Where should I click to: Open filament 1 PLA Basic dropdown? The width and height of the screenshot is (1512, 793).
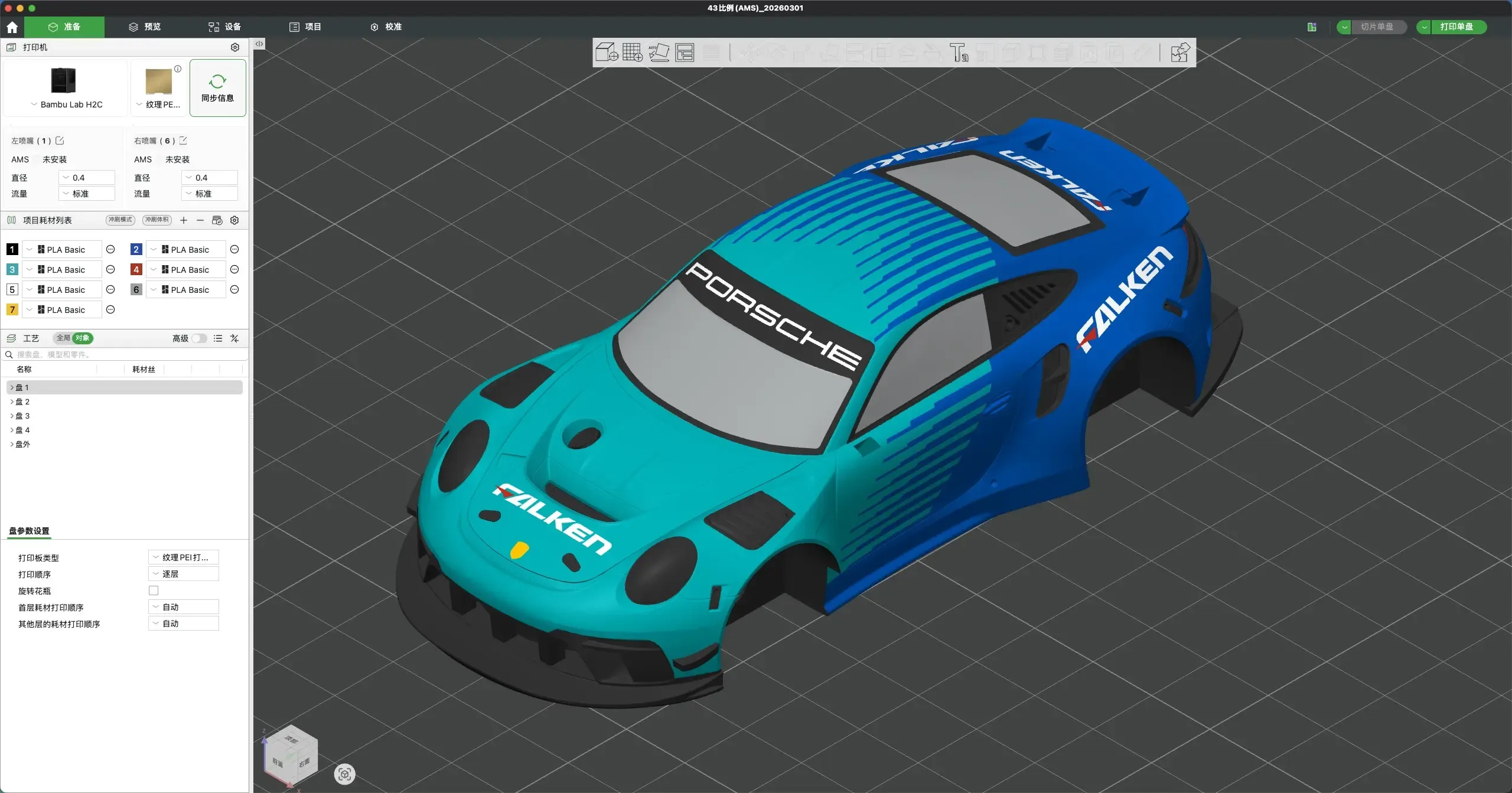click(62, 250)
